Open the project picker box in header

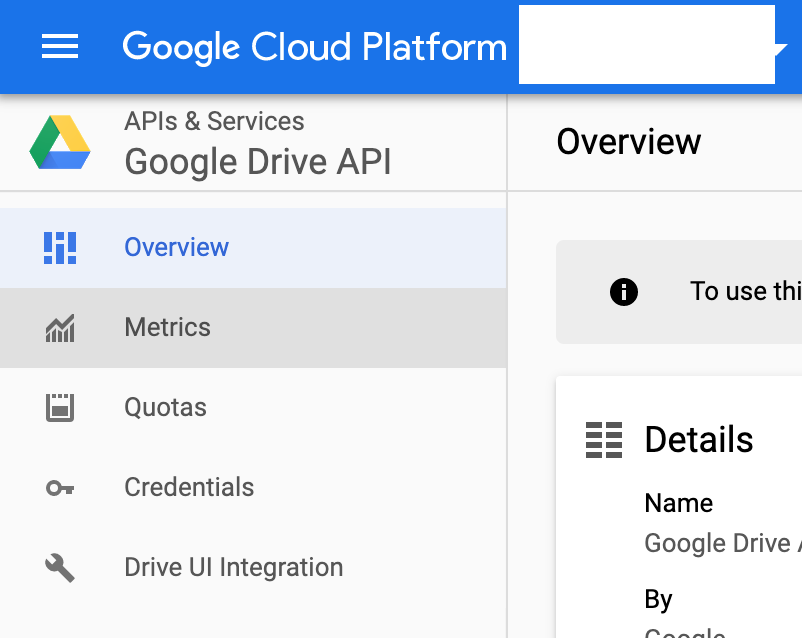[647, 45]
